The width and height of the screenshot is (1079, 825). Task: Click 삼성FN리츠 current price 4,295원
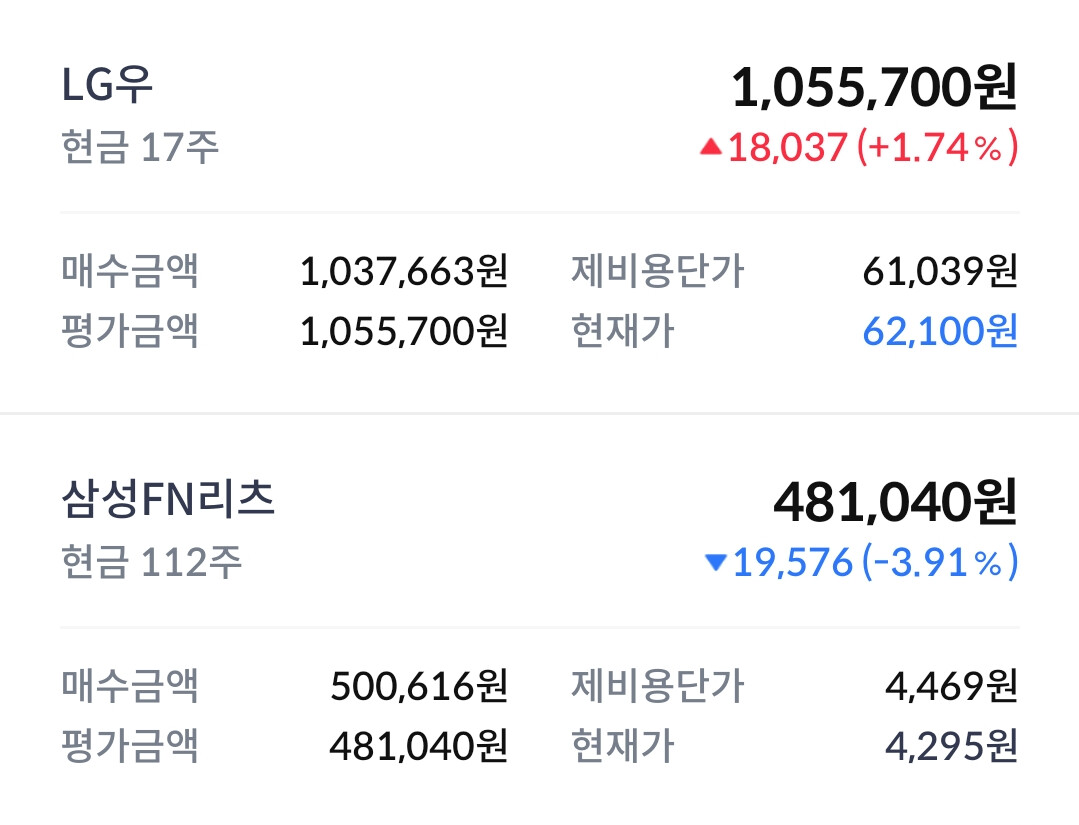[x=951, y=746]
